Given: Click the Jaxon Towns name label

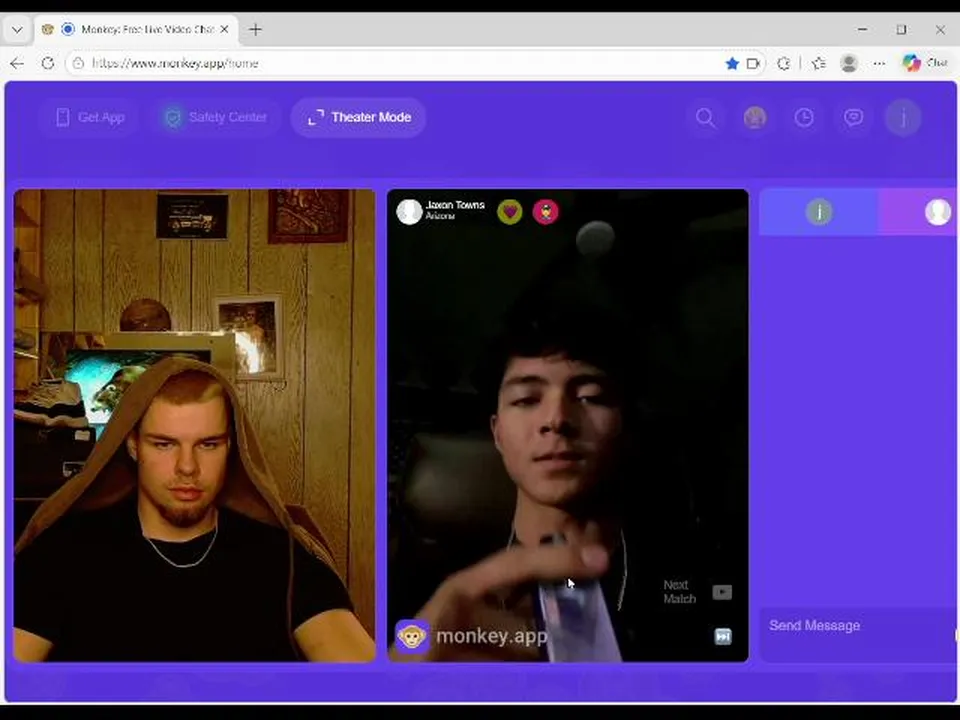Looking at the screenshot, I should [455, 205].
